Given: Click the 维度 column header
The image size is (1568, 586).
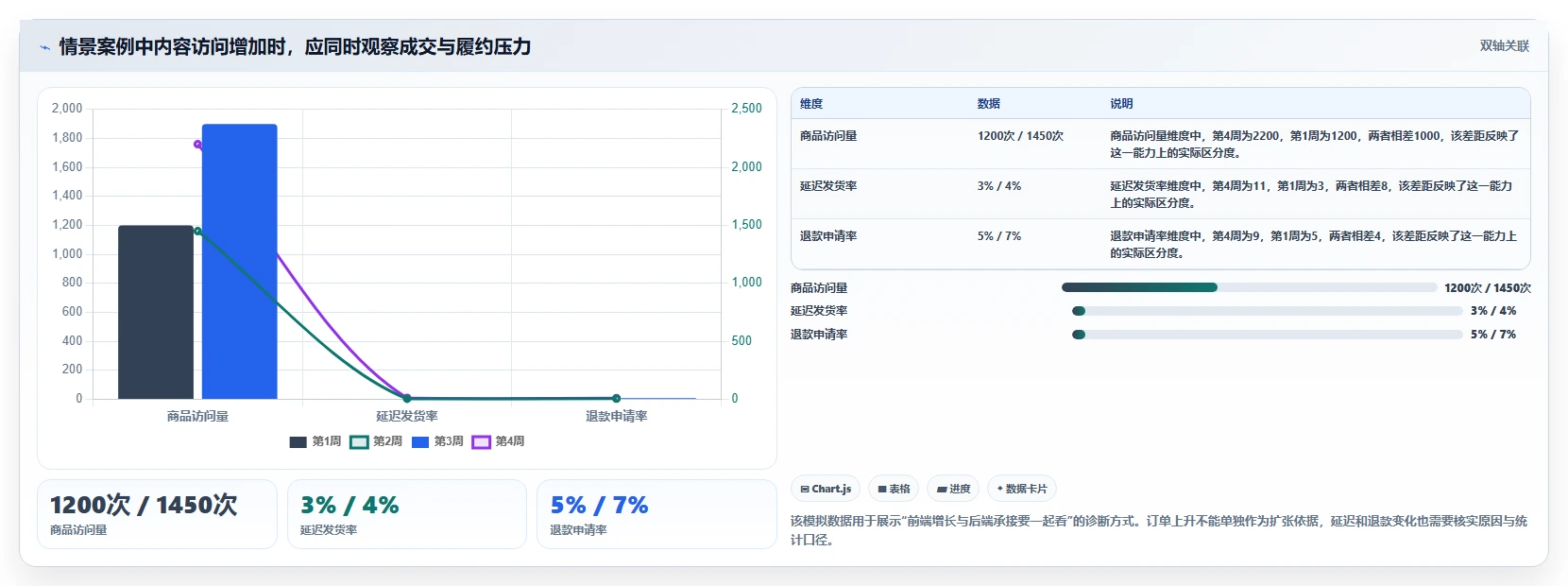Looking at the screenshot, I should click(x=811, y=104).
